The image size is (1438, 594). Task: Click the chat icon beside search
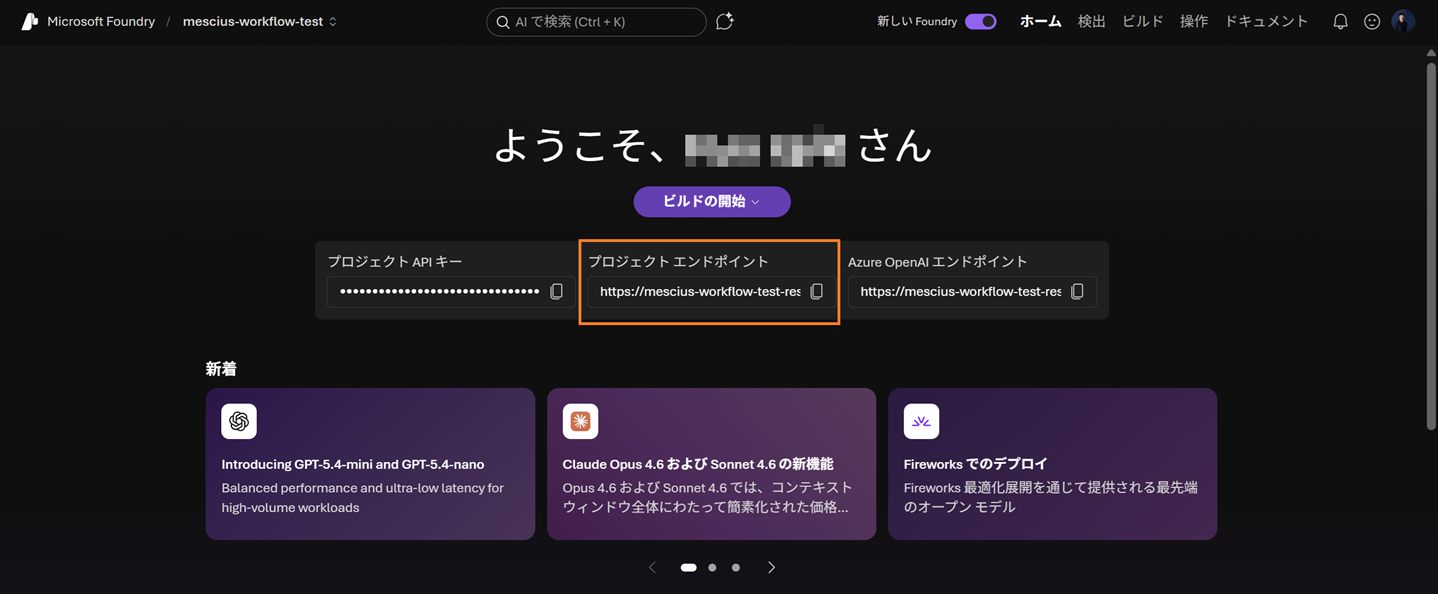click(725, 21)
